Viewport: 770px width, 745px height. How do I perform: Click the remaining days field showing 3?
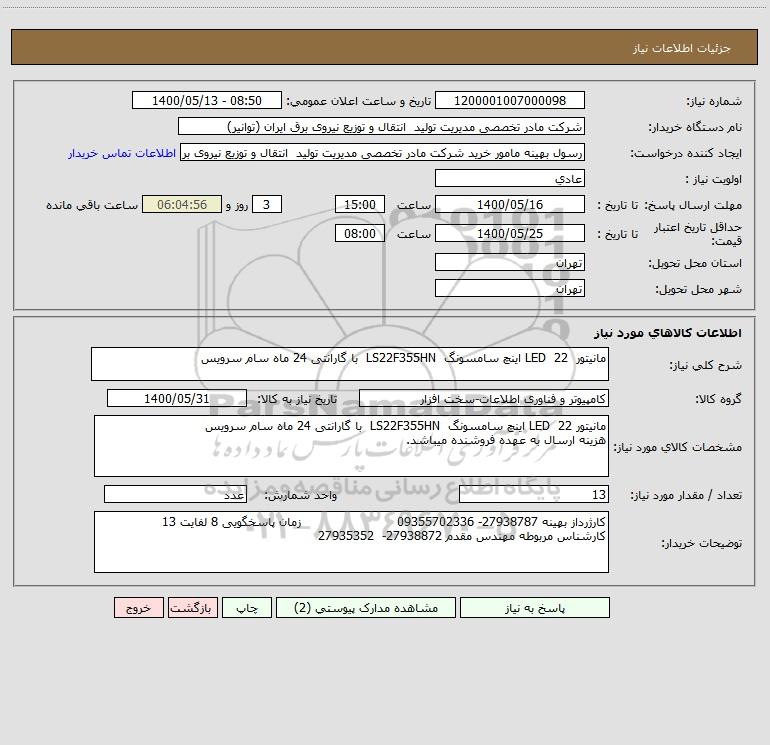[267, 204]
